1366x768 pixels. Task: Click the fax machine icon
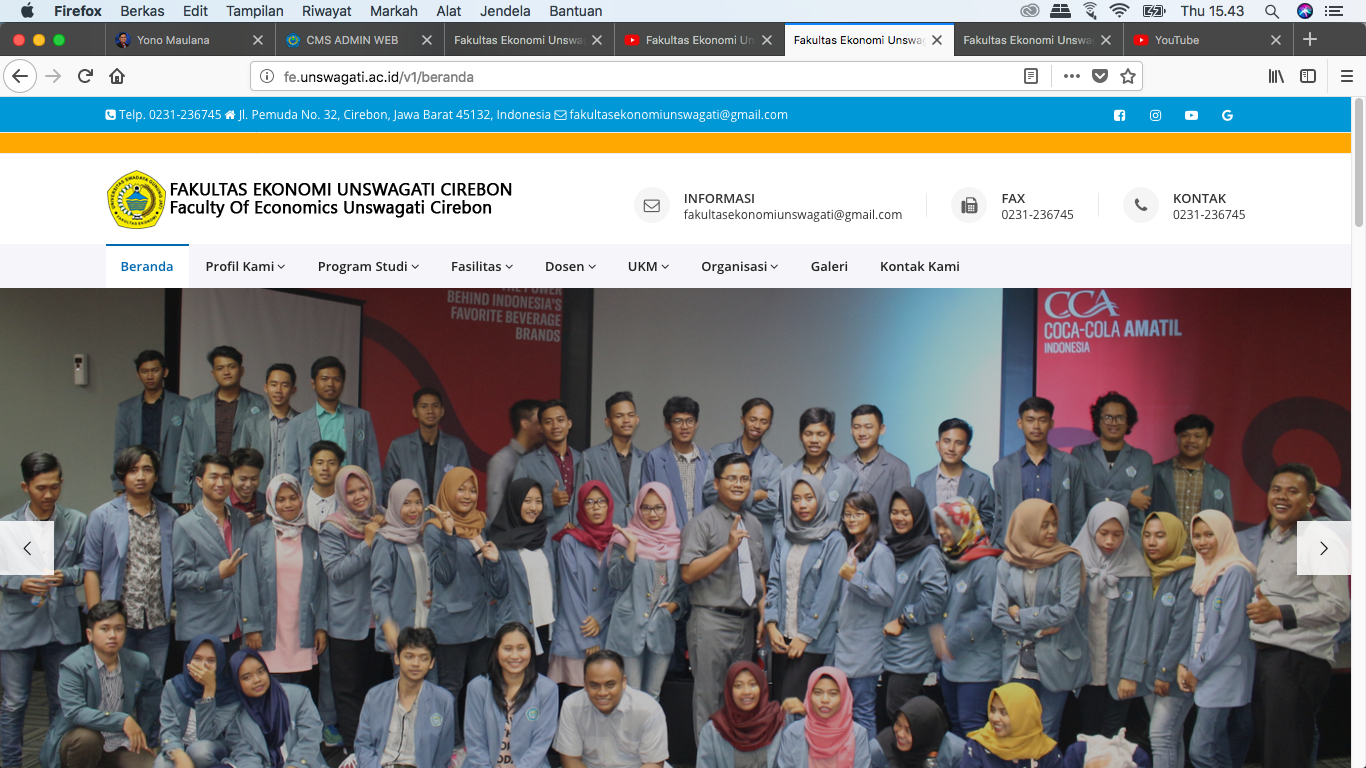coord(969,205)
